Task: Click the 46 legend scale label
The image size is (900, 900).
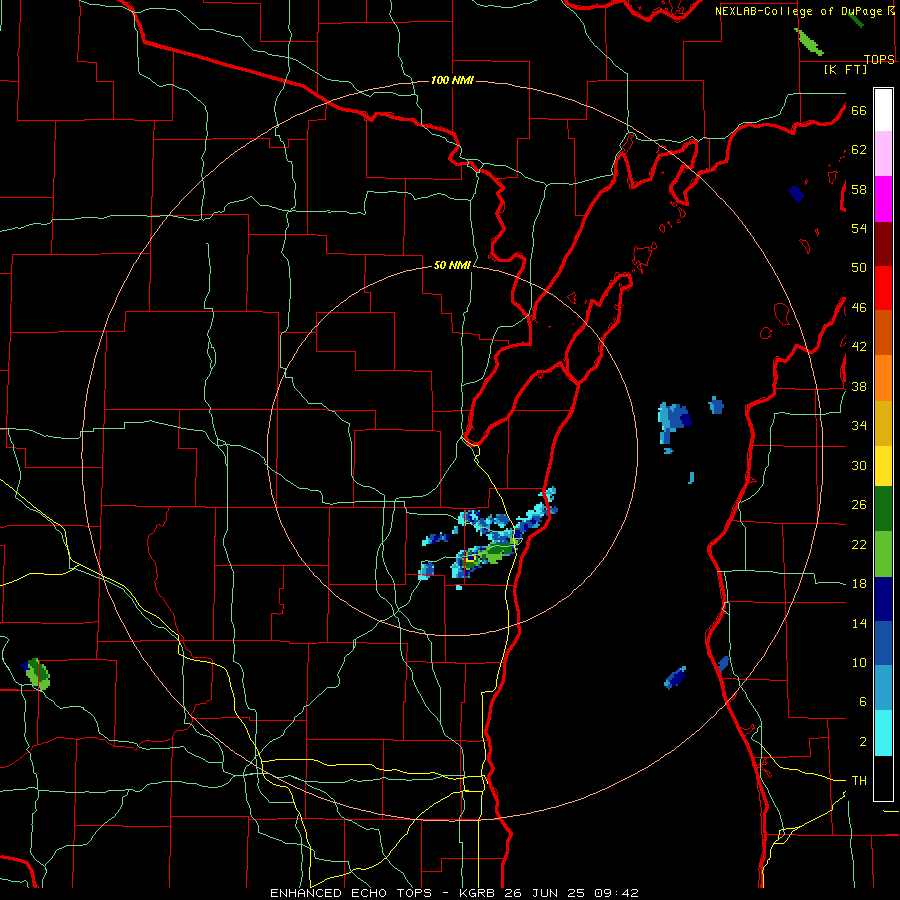Action: pos(859,308)
